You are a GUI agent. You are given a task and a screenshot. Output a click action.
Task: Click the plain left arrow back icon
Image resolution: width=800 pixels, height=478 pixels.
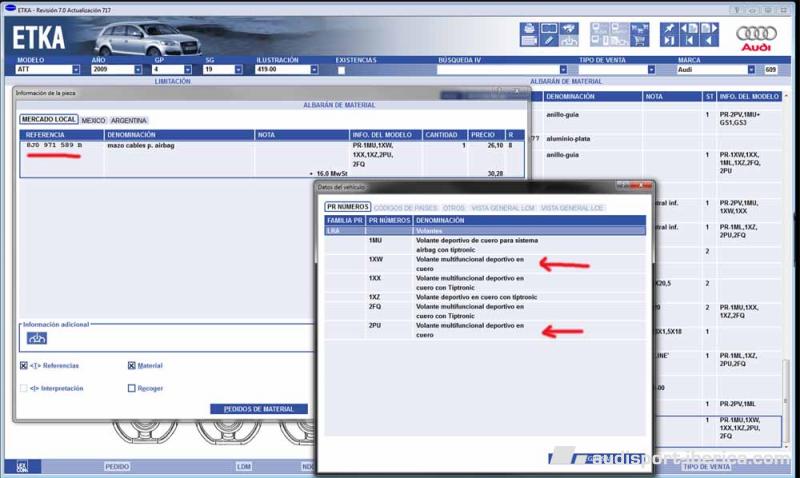tap(709, 41)
